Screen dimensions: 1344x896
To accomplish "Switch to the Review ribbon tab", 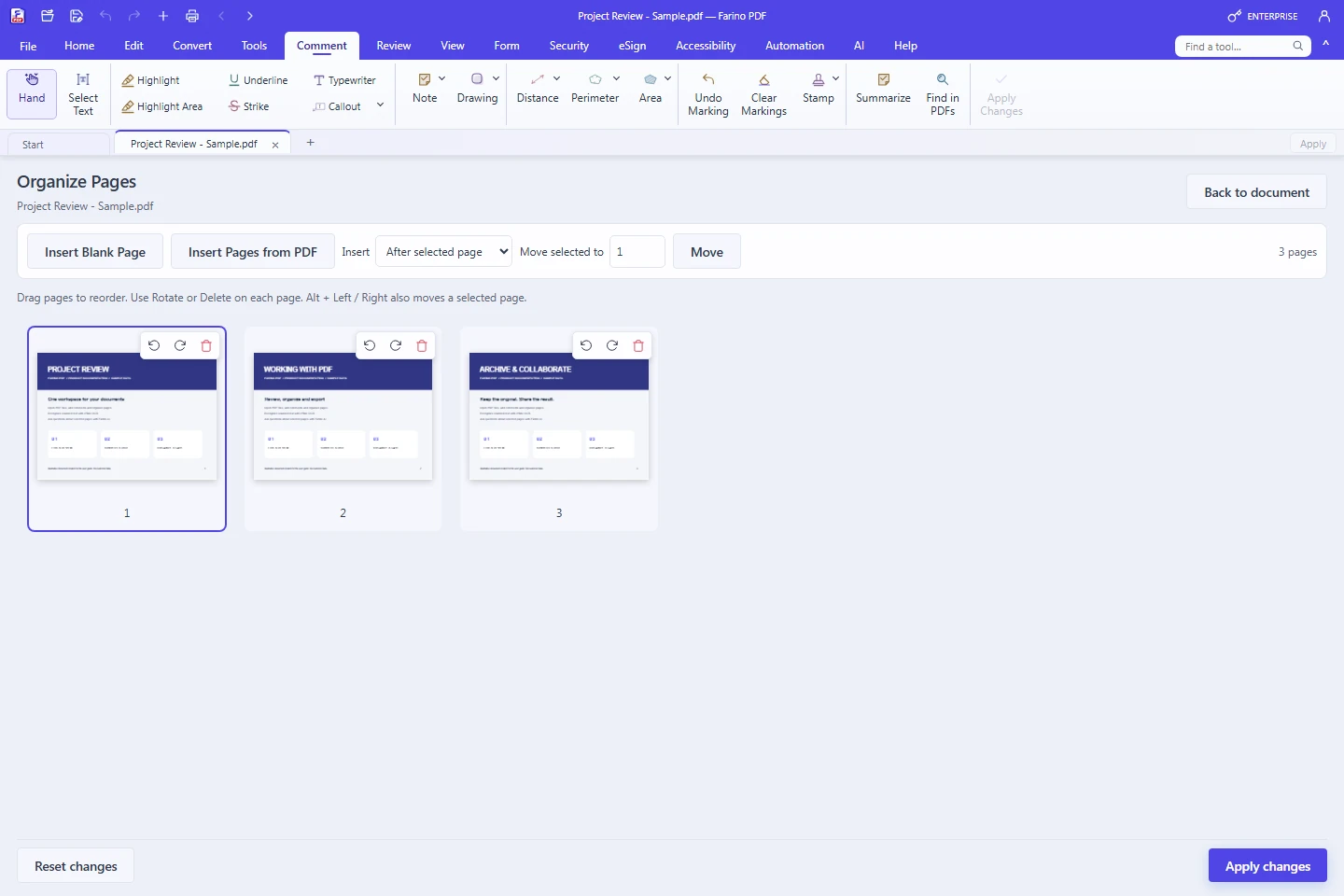I will [x=393, y=46].
